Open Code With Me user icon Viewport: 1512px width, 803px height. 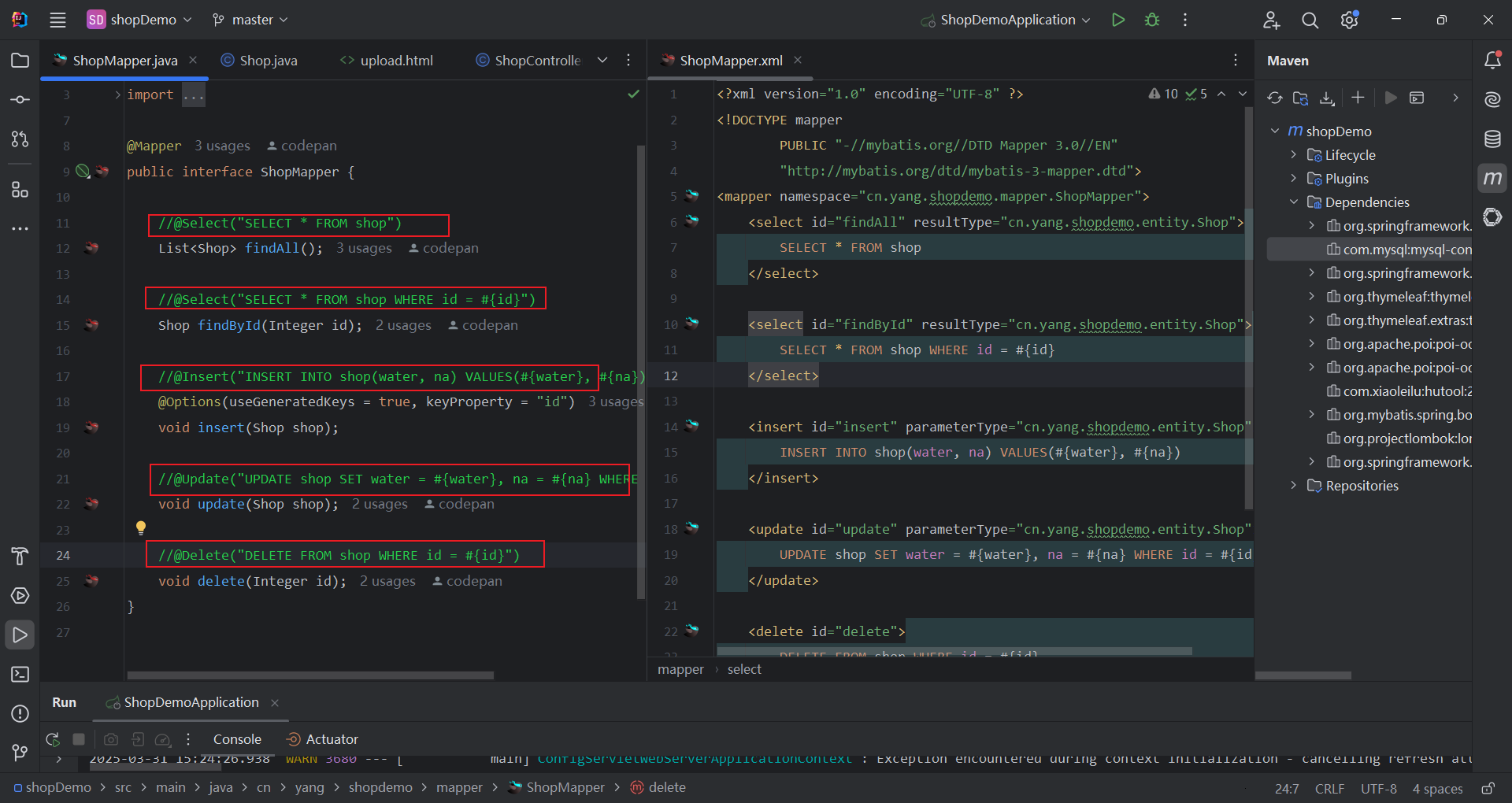pyautogui.click(x=1271, y=20)
